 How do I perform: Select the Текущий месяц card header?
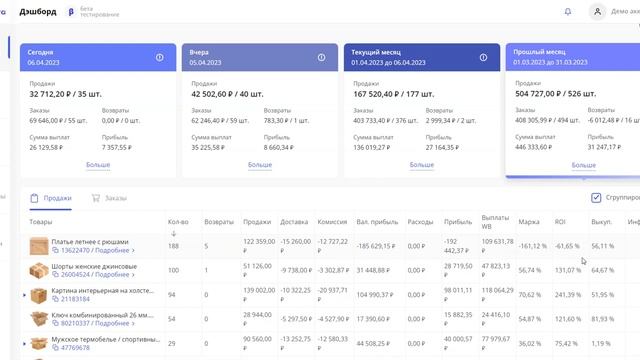point(422,57)
